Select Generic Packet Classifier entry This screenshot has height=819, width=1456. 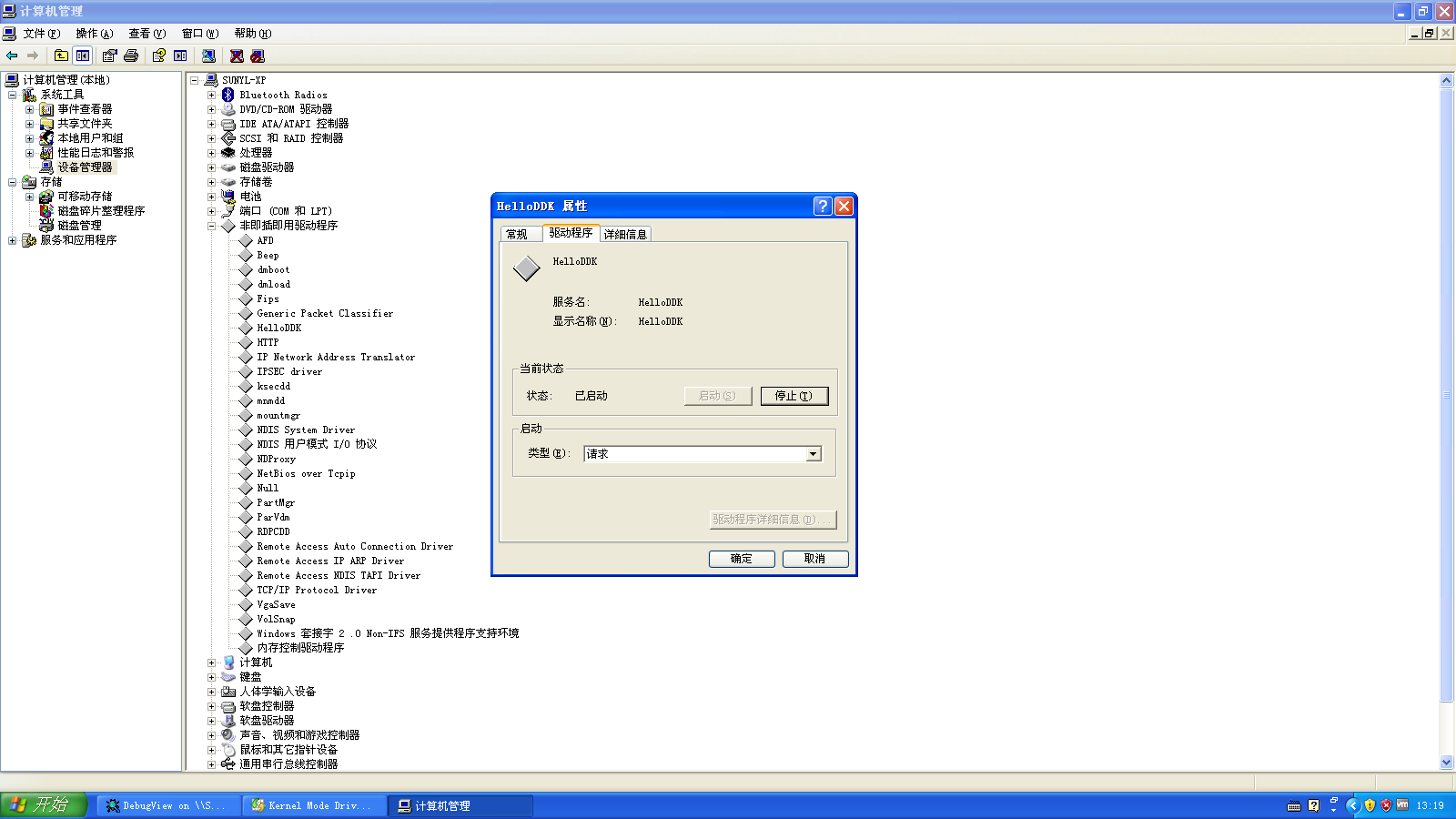point(325,313)
